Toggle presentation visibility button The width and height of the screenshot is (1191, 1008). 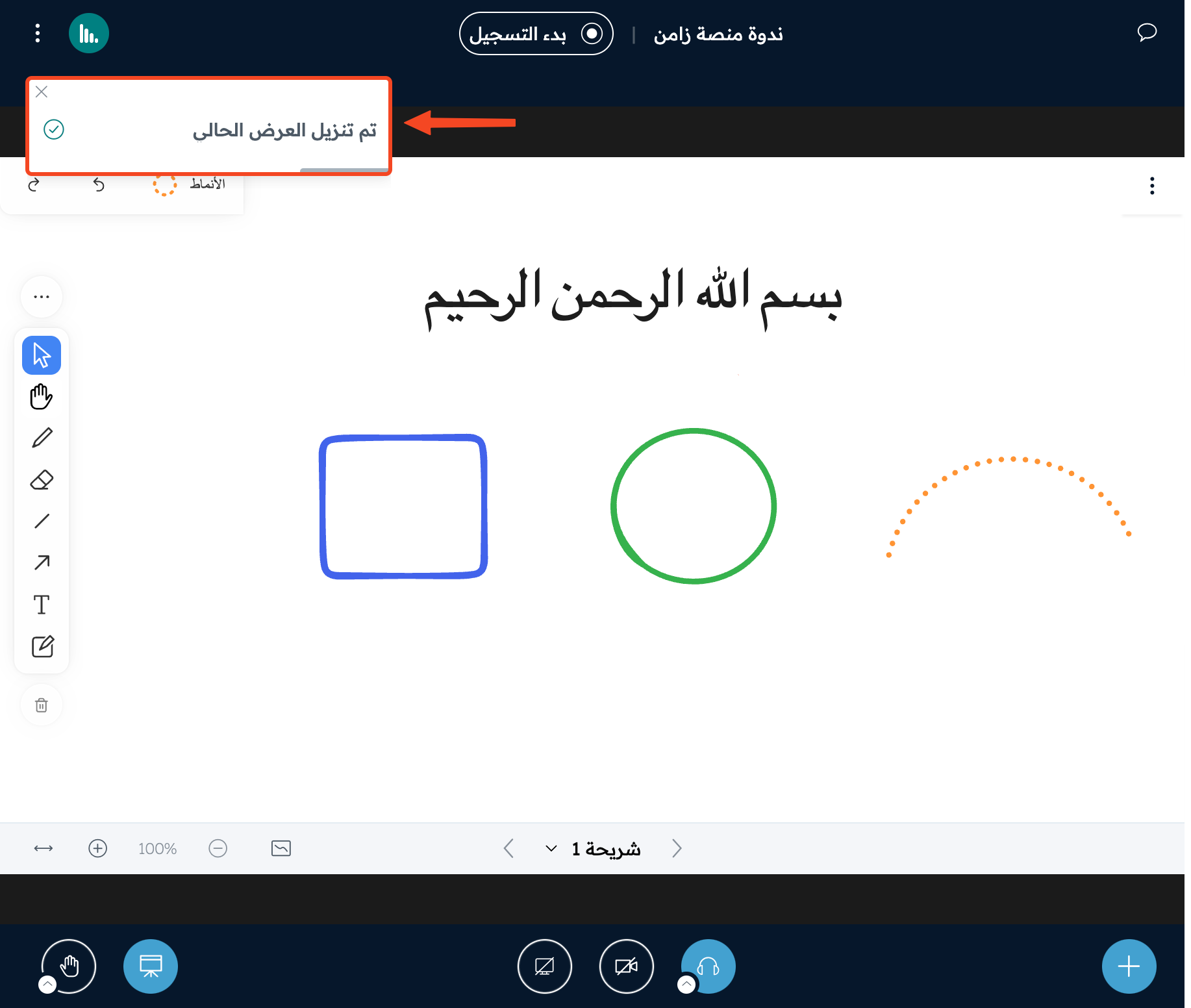point(151,966)
